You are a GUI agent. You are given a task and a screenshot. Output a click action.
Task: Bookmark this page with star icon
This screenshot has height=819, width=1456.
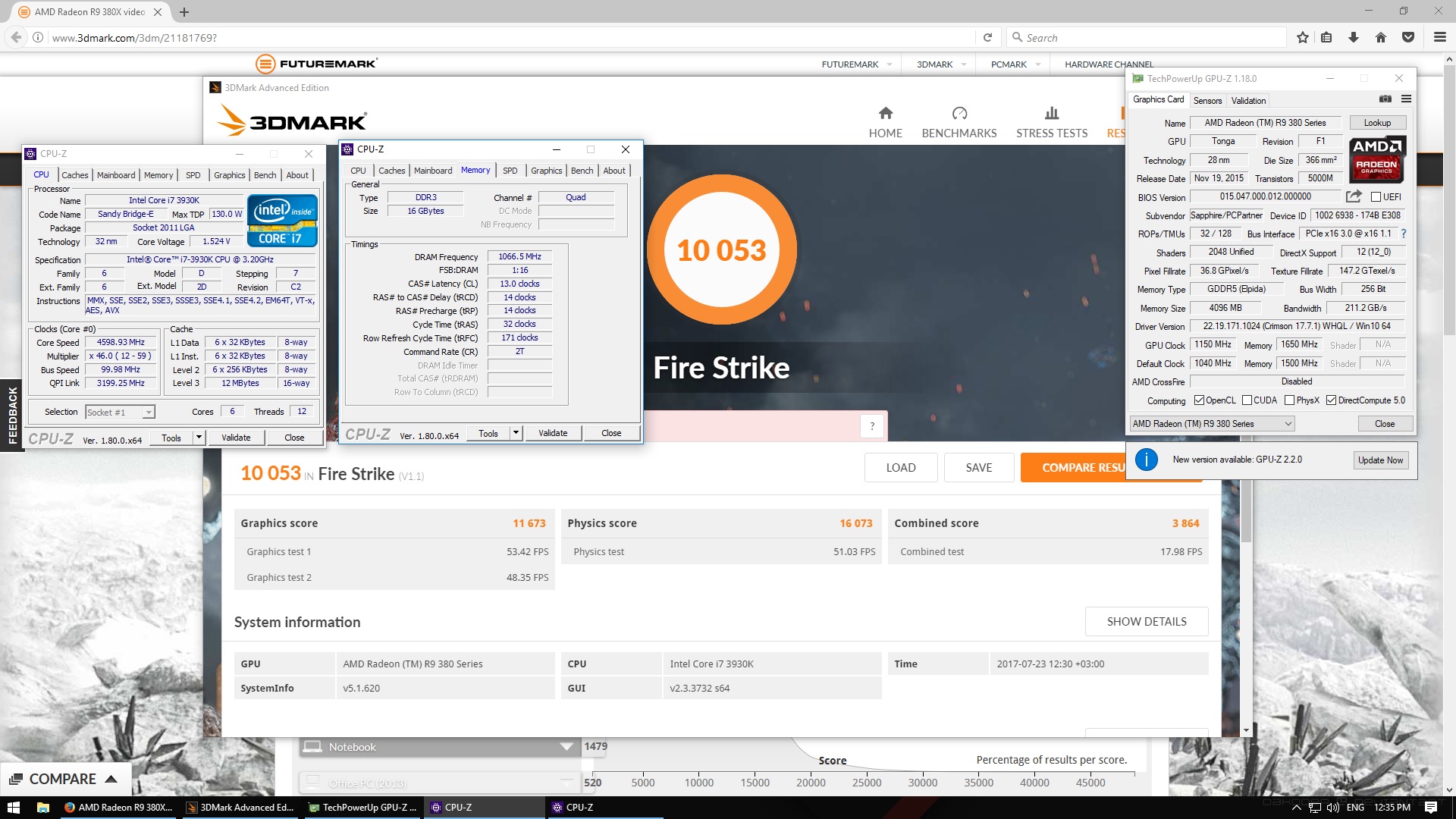click(x=1303, y=37)
